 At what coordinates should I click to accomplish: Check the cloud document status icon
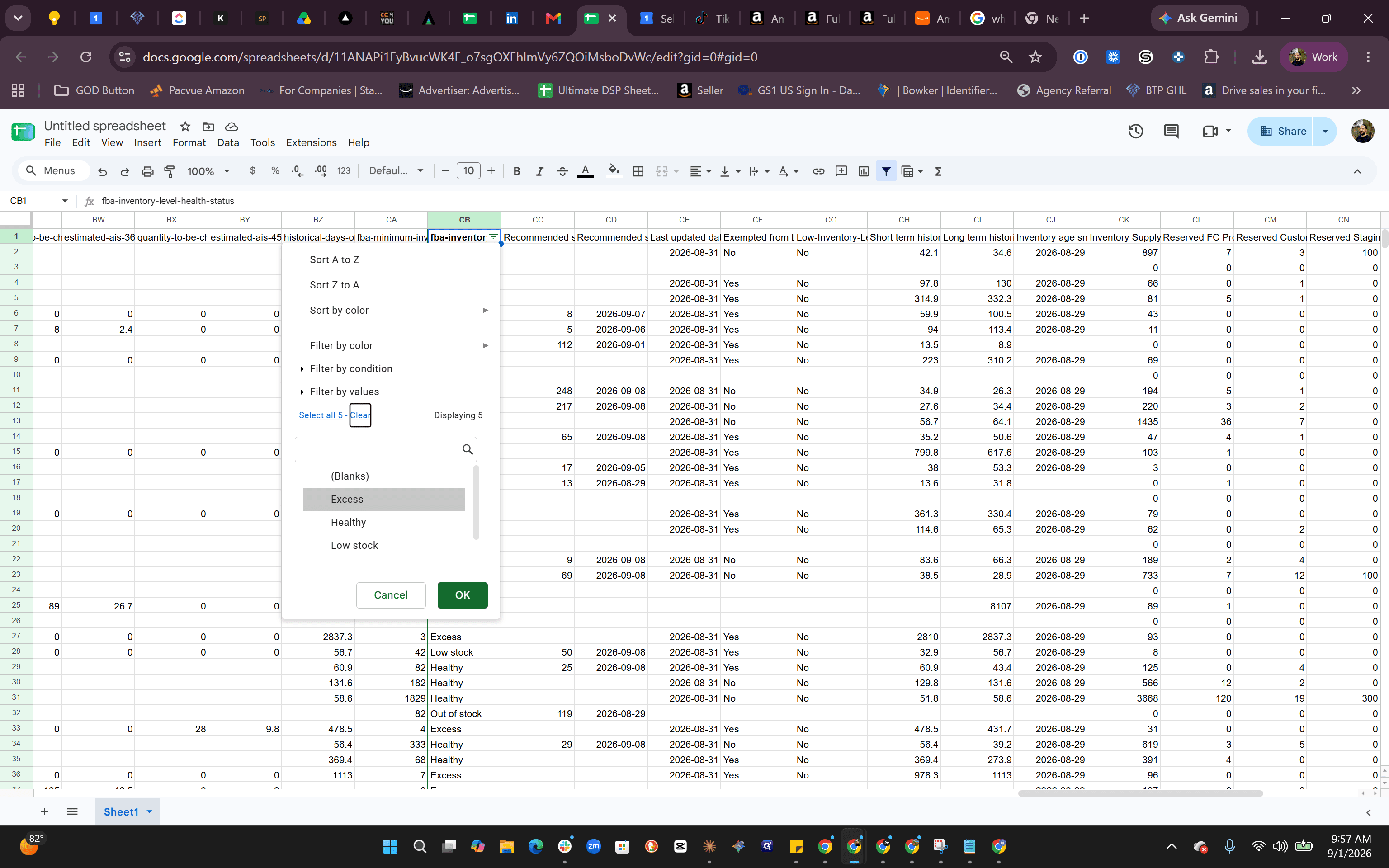click(x=231, y=126)
